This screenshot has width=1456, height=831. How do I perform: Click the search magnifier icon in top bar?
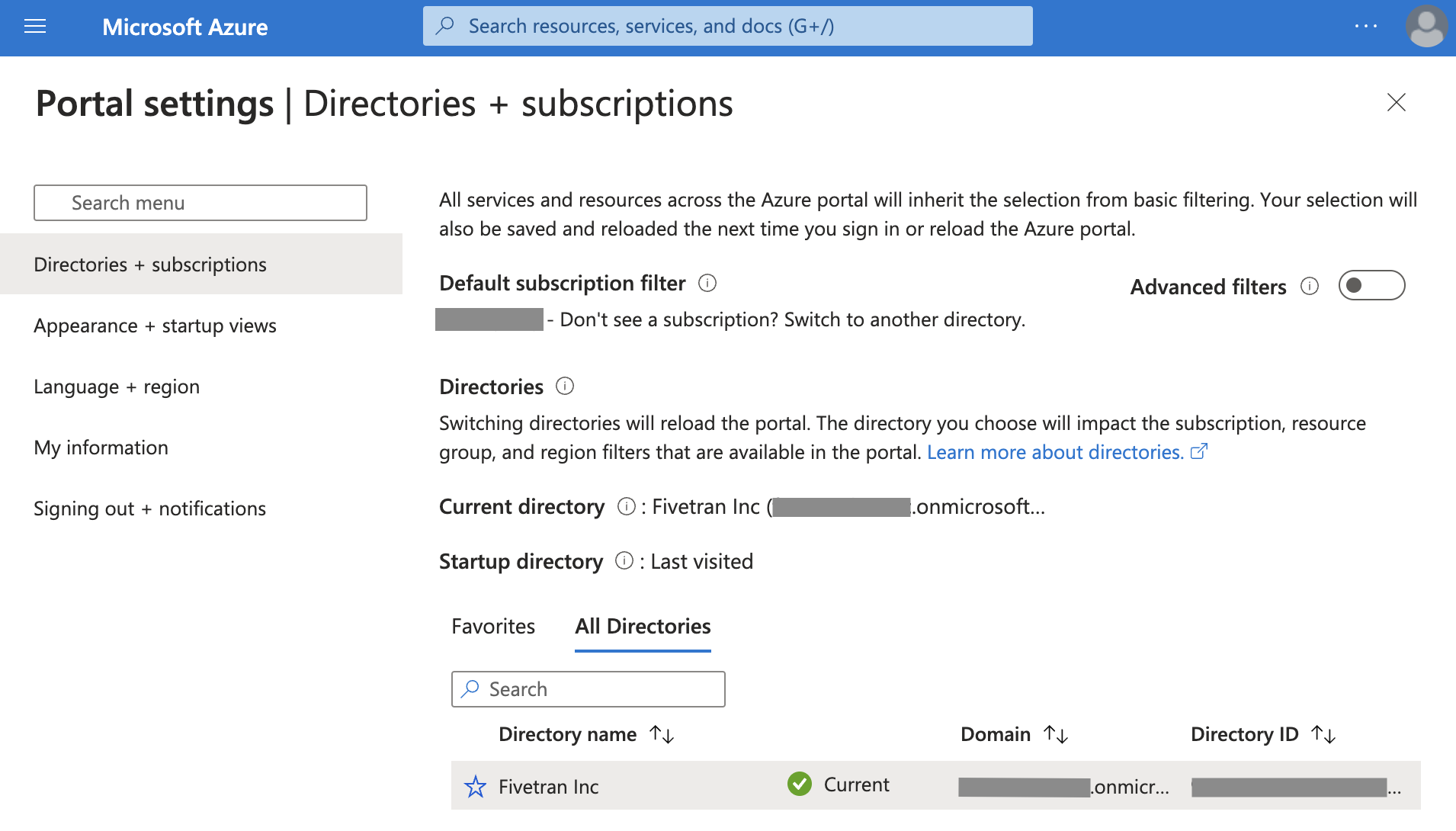coord(445,26)
